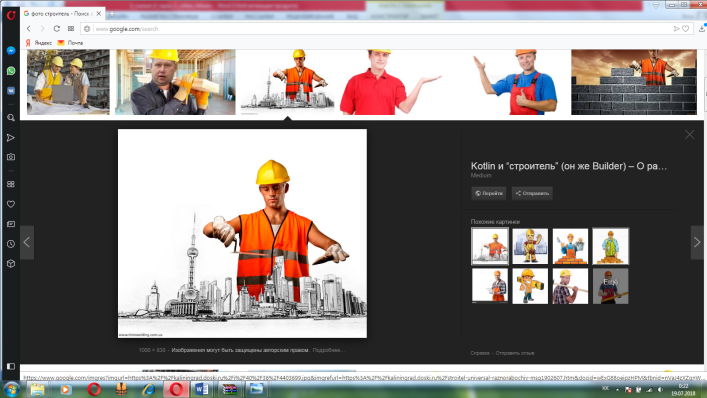Screen dimensions: 707x398
Task: Open the Почта bookmark
Action: 70,43
